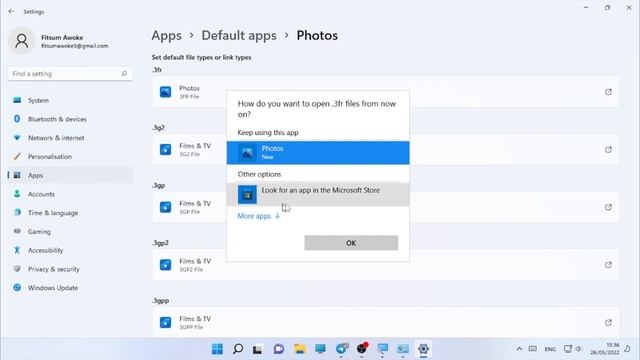This screenshot has width=640, height=360.
Task: Click the Fitsum Awoke account name
Action: pos(62,38)
